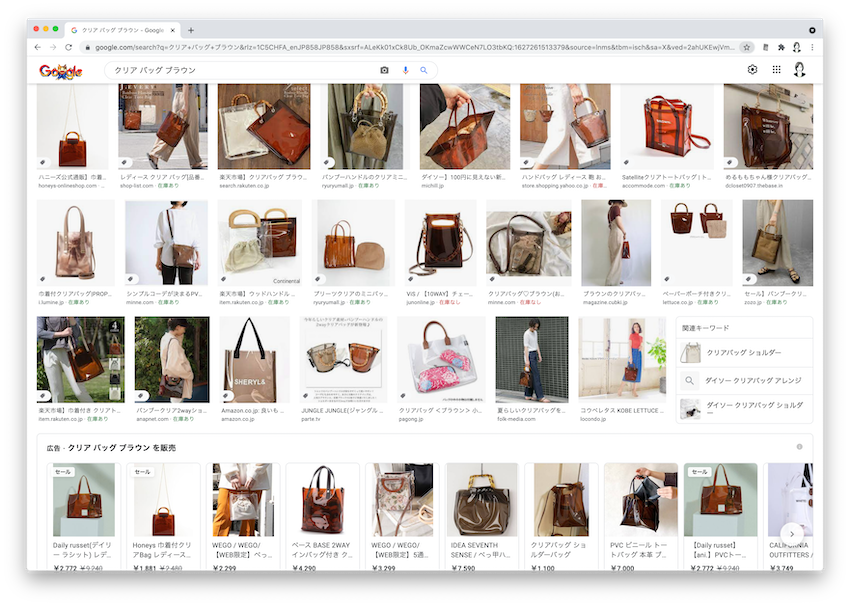Click the blue magnifier search button
The image size is (850, 606).
pos(423,70)
